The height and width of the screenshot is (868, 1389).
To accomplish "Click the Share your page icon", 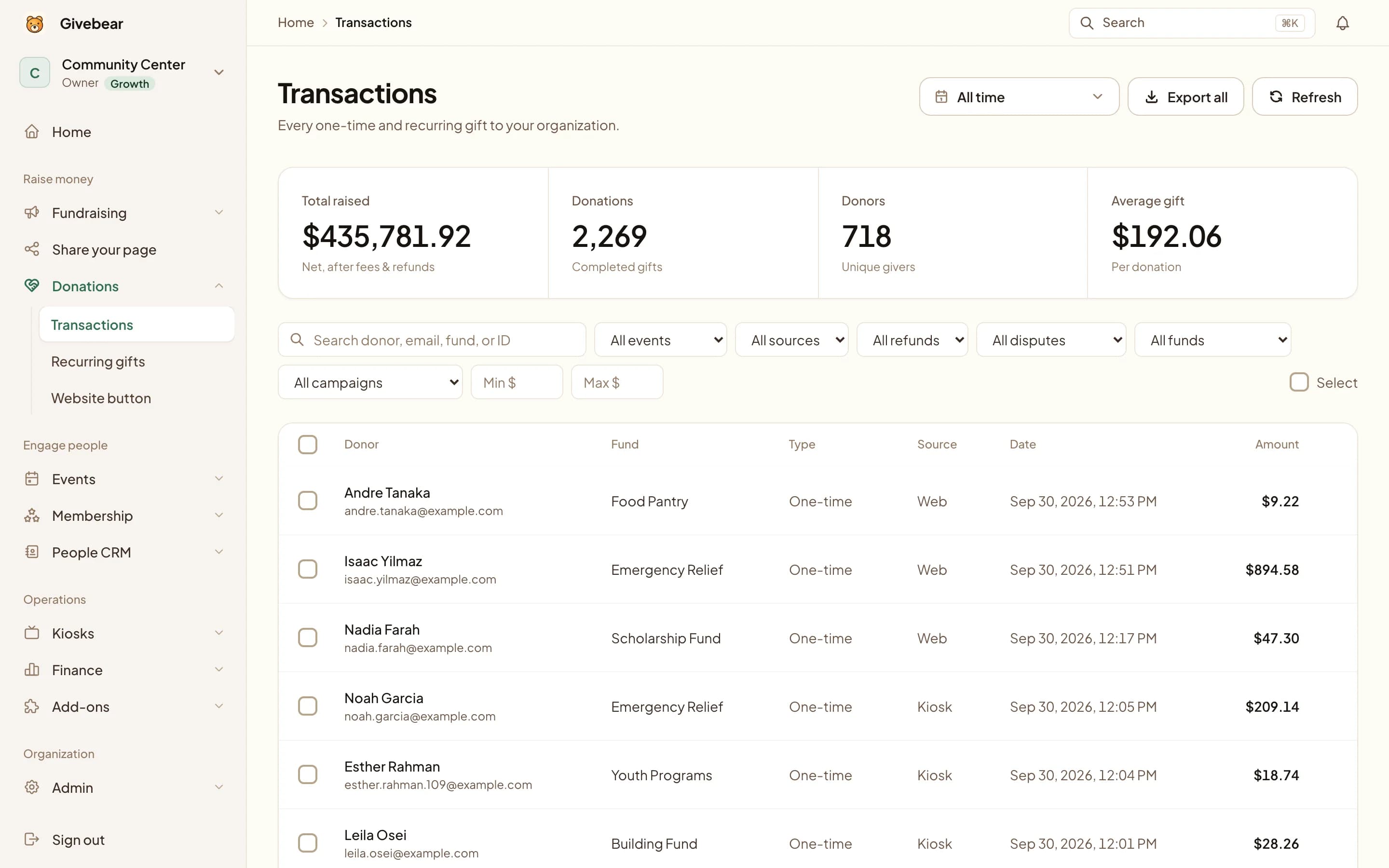I will [31, 249].
